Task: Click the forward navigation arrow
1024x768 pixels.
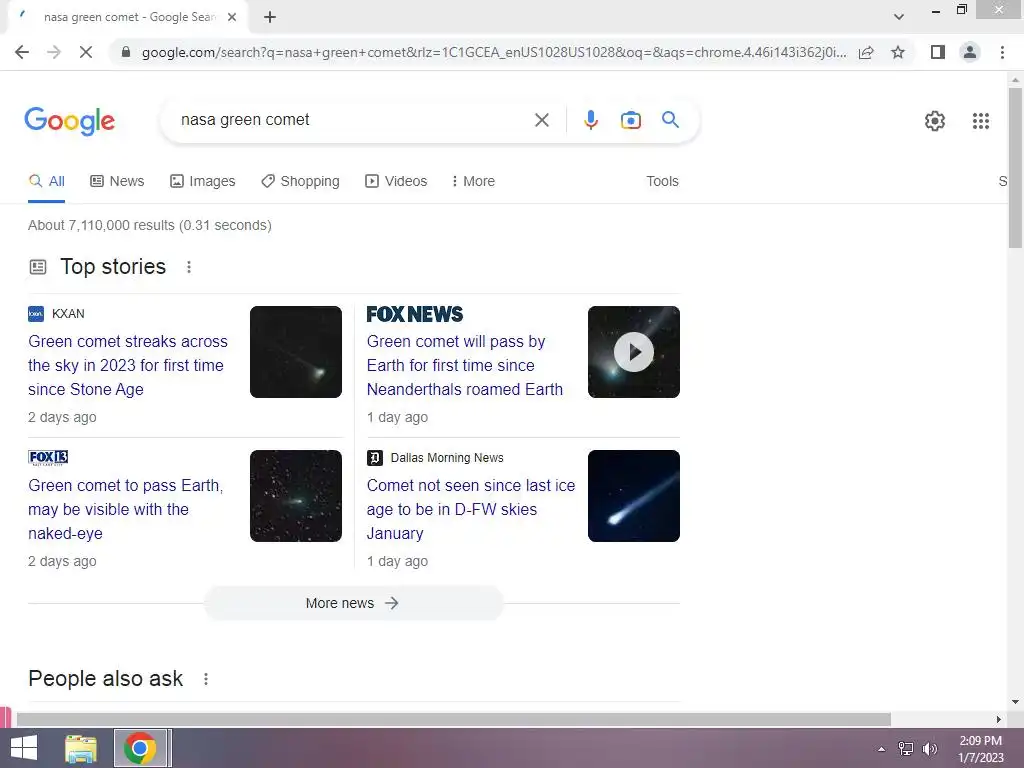Action: [x=54, y=52]
